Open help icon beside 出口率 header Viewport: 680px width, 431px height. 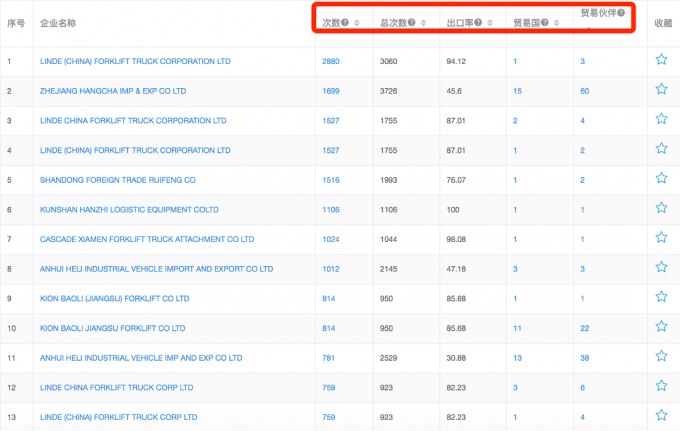tap(478, 23)
